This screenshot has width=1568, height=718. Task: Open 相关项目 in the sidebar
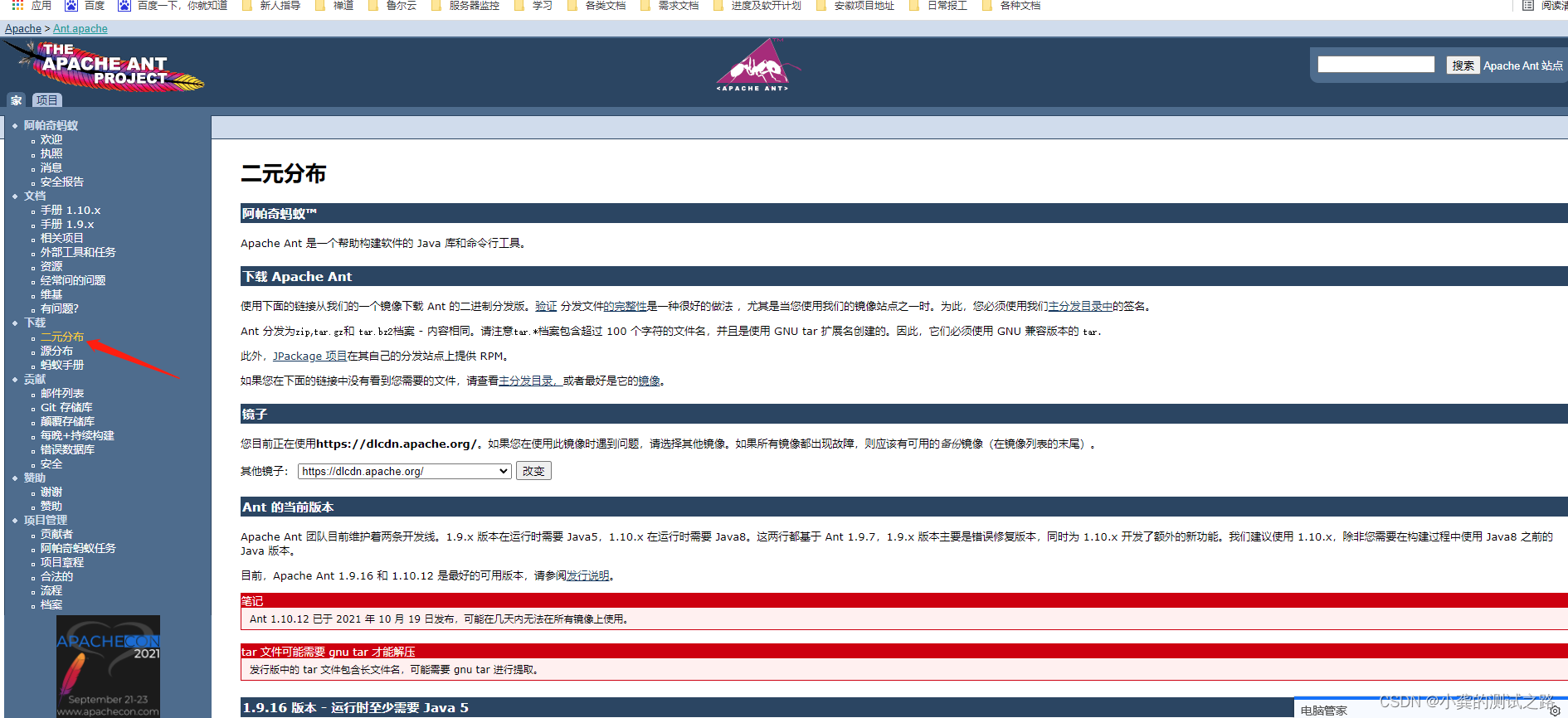[x=62, y=238]
